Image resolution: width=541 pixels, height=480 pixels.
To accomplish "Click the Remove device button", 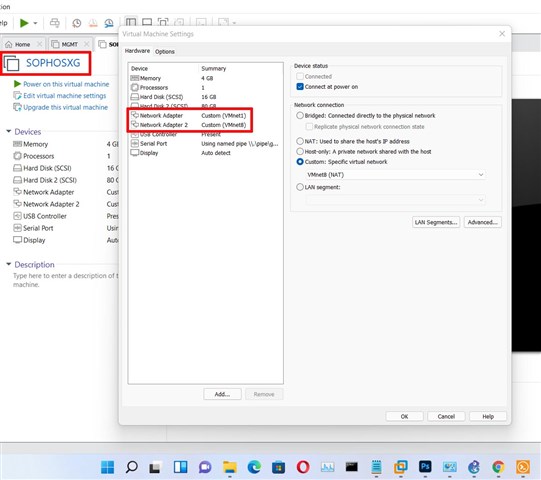I will coord(264,394).
